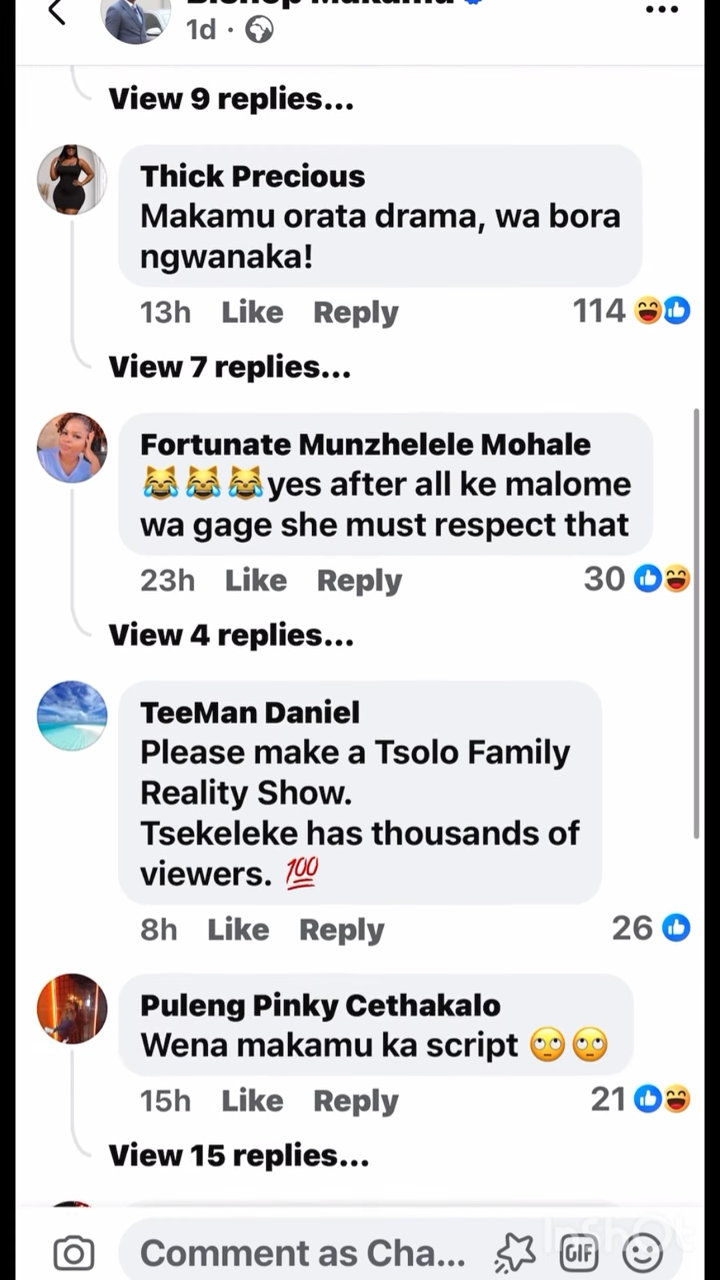The height and width of the screenshot is (1280, 720).
Task: Open Thick Precious profile name
Action: click(252, 176)
